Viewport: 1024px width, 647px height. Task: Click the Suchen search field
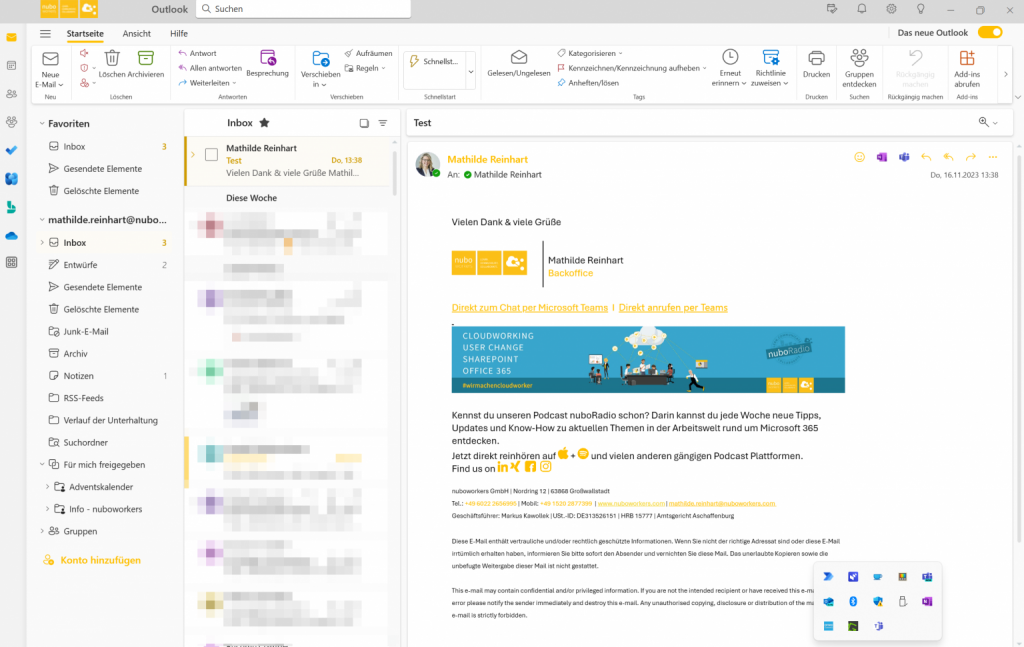pyautogui.click(x=303, y=8)
